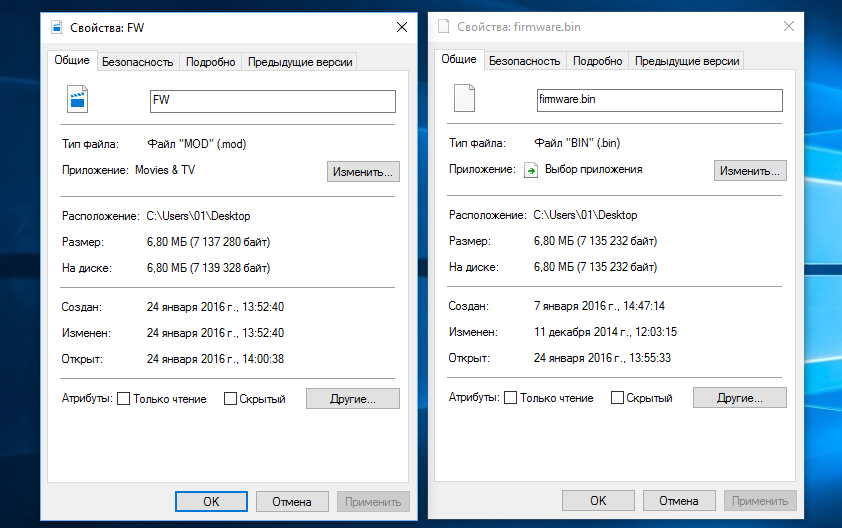Toggle hidden attribute for firmware.bin
842x528 pixels.
coord(618,398)
